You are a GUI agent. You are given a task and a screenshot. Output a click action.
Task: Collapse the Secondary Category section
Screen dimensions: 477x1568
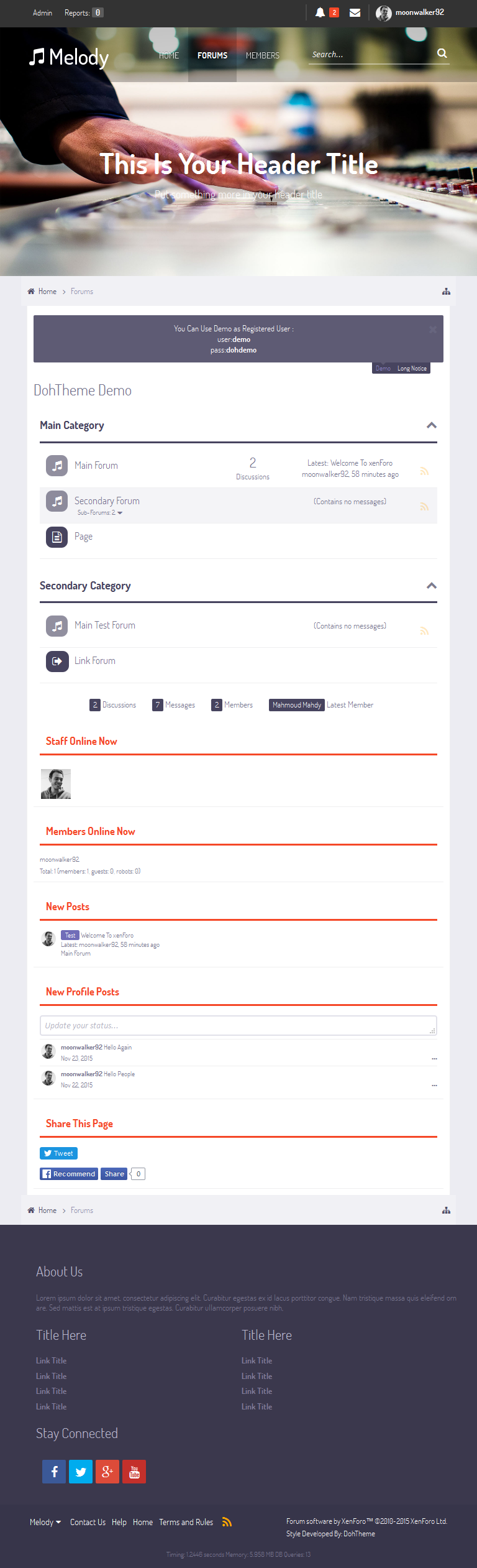pos(432,586)
